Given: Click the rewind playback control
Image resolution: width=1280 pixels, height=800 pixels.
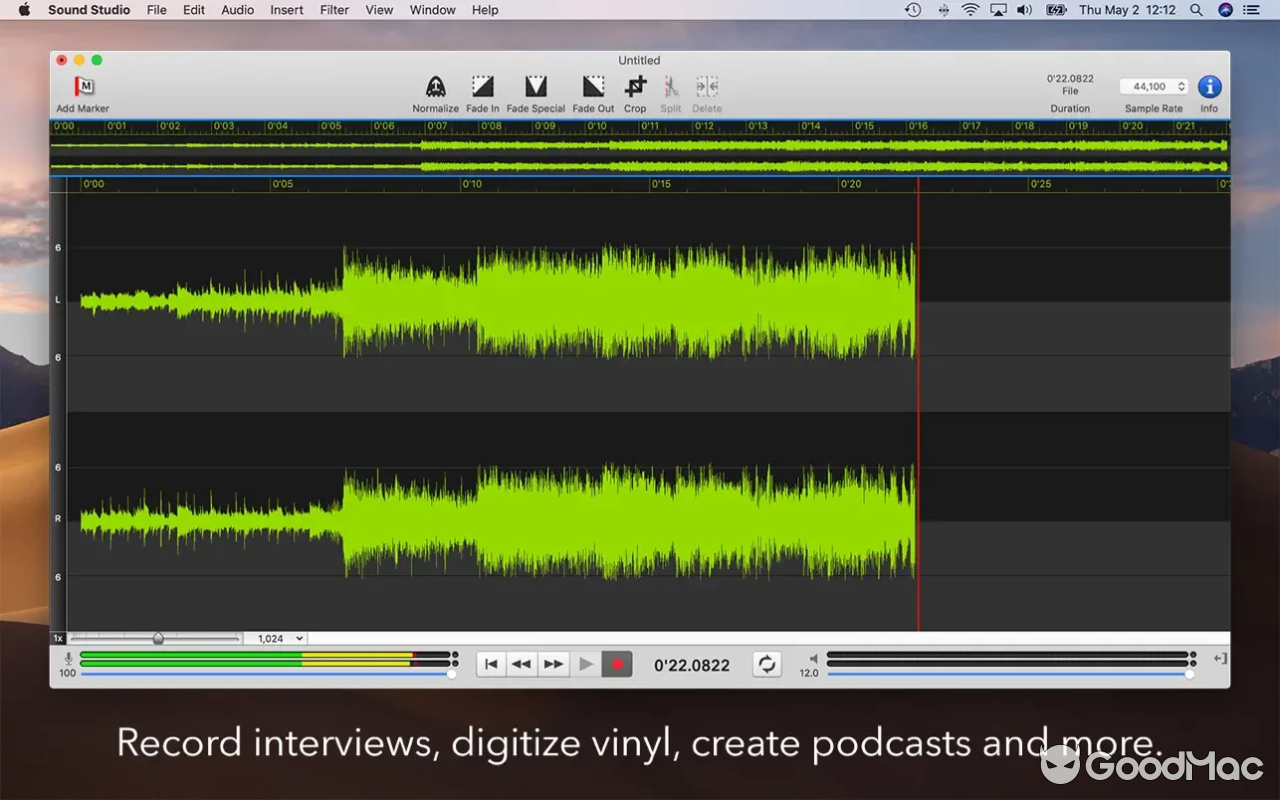Looking at the screenshot, I should [521, 663].
